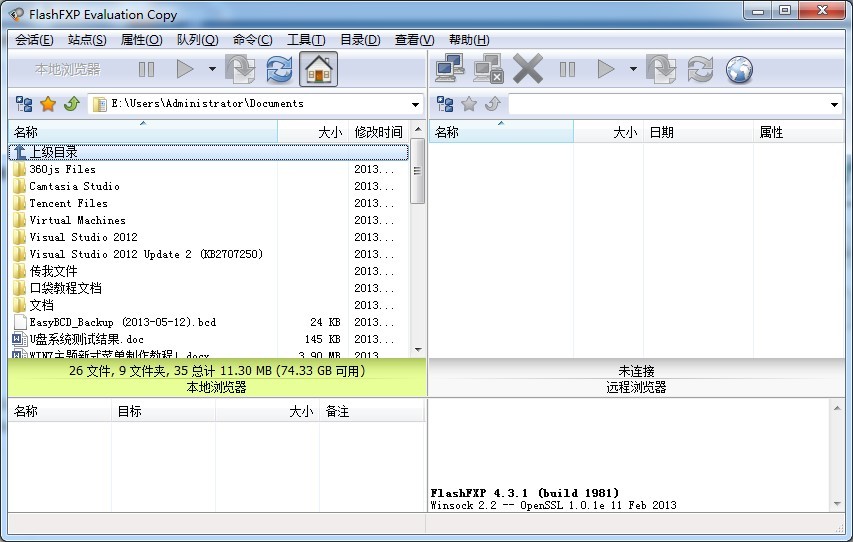Click the log pane scroll up arrow

click(837, 408)
